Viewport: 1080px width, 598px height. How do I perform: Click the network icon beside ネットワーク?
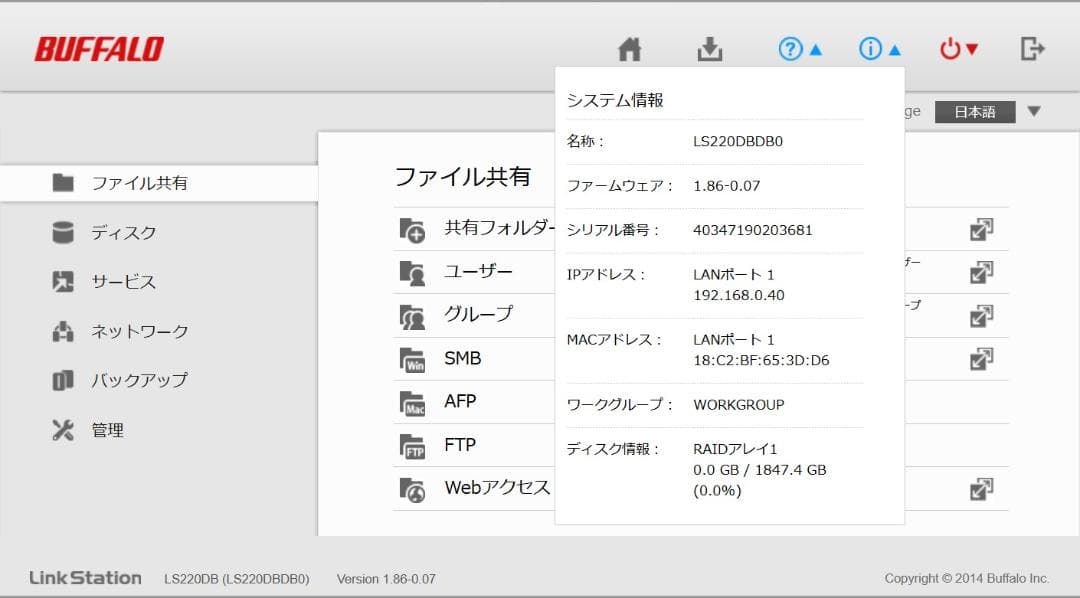(63, 331)
